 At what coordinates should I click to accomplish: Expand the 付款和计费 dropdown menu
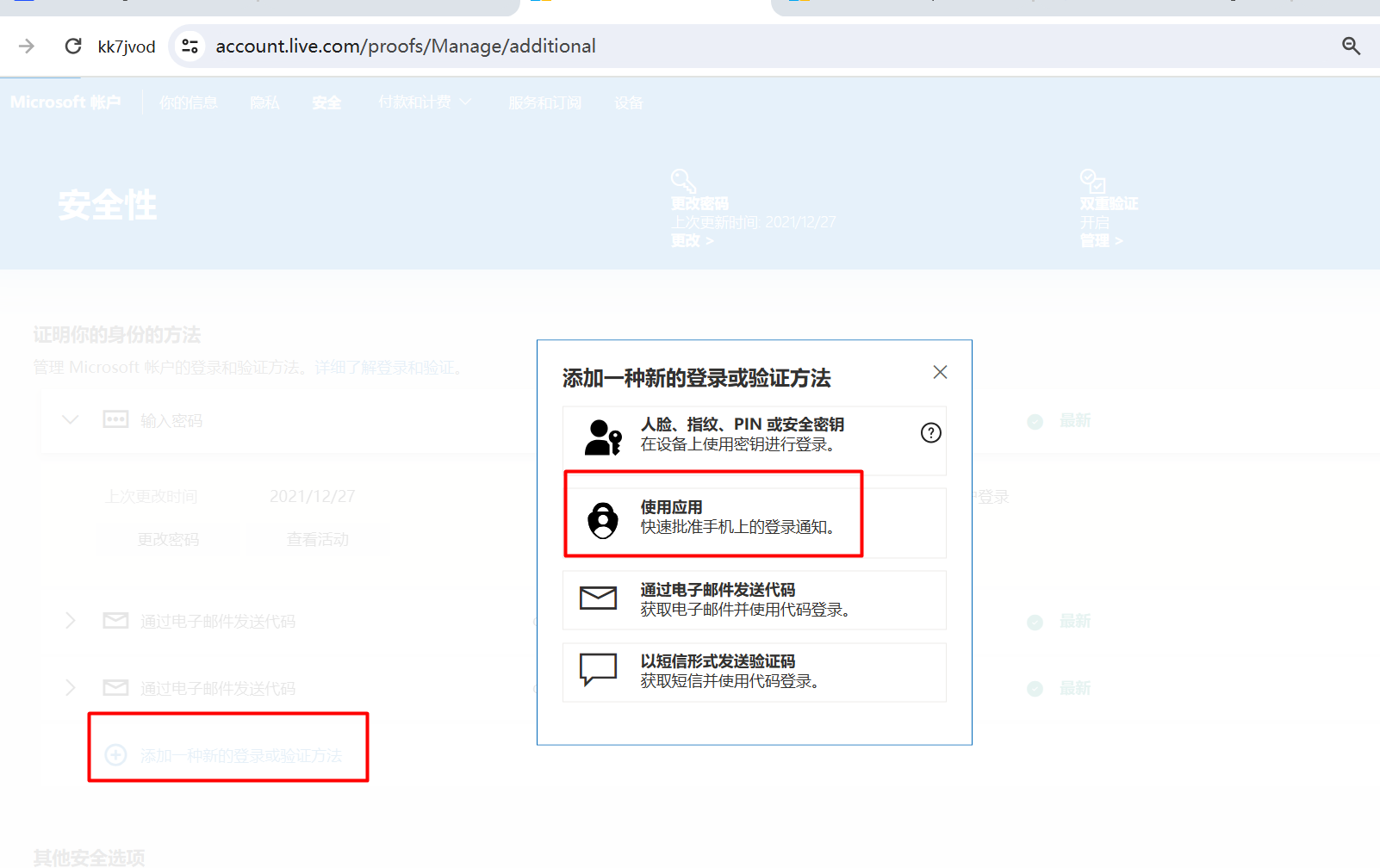pyautogui.click(x=425, y=102)
